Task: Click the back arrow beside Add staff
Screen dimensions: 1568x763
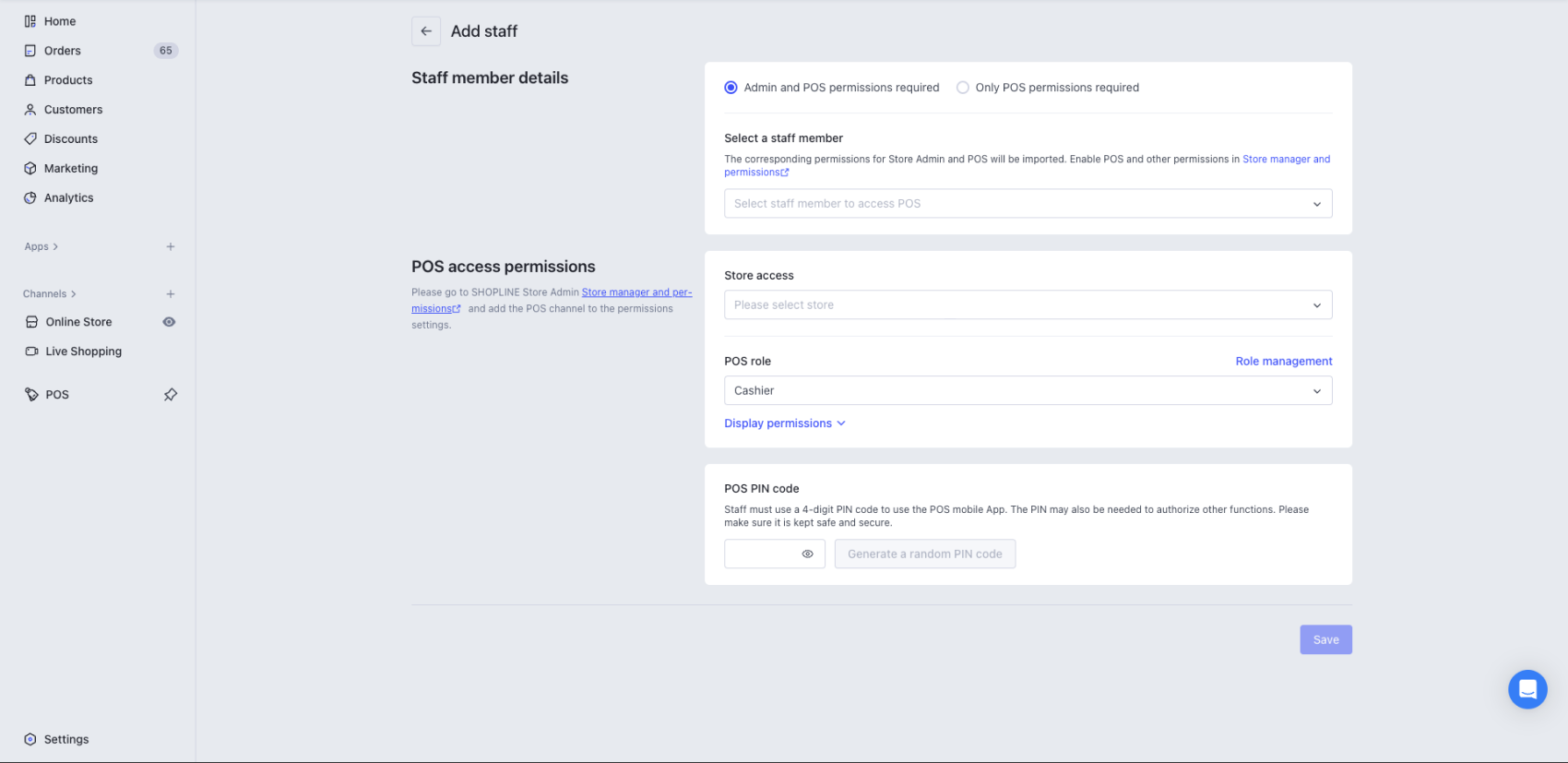Action: pos(426,31)
